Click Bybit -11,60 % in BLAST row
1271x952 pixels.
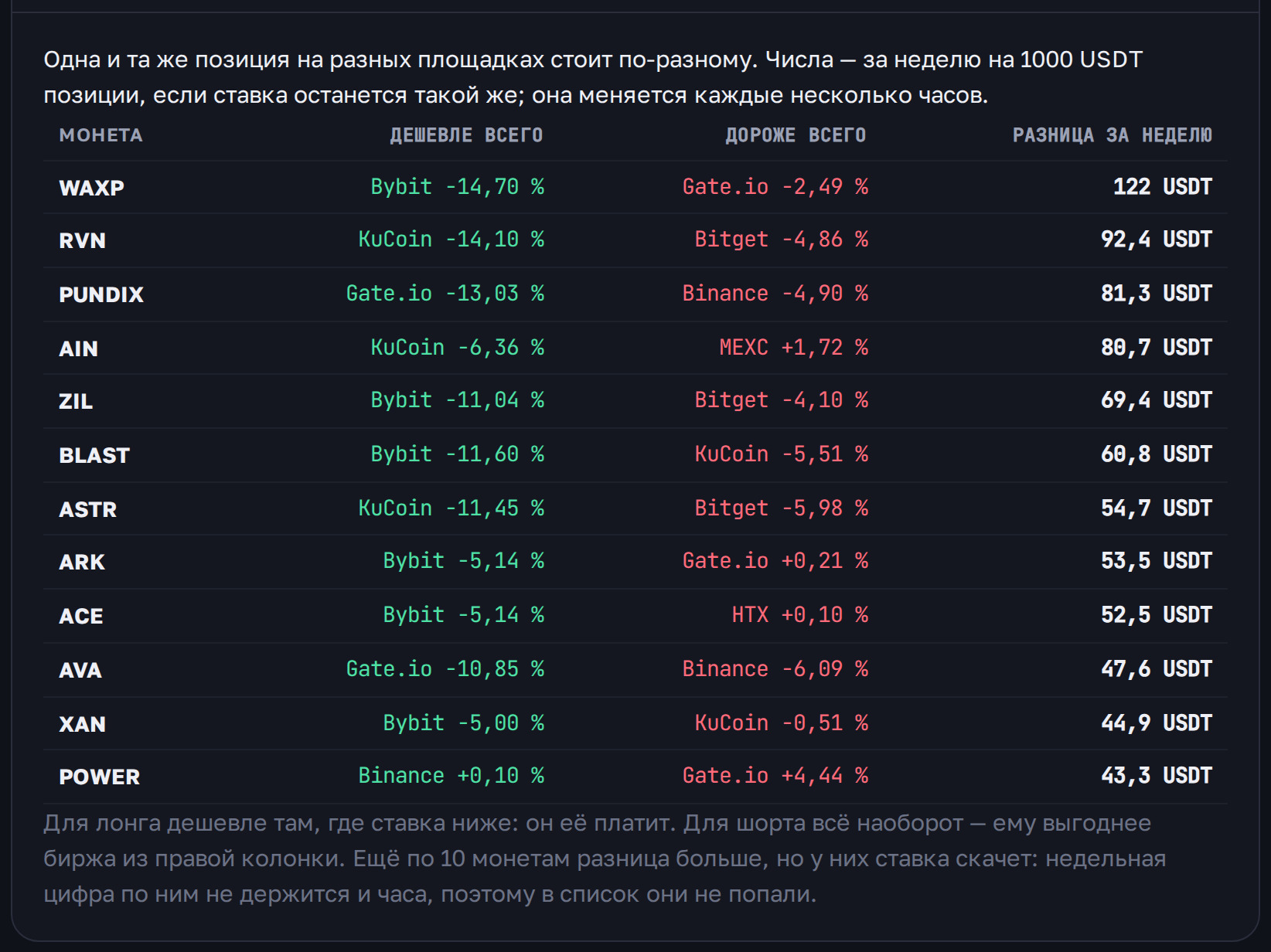coord(457,454)
